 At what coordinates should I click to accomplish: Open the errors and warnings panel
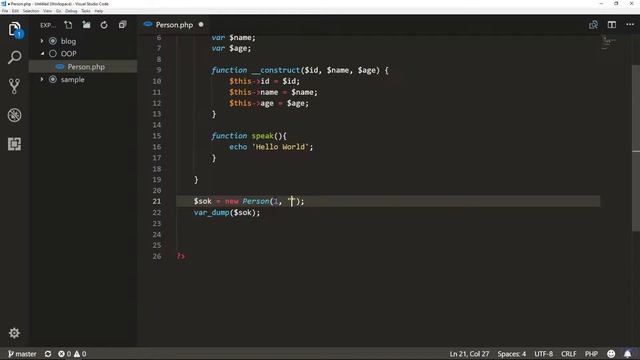pyautogui.click(x=72, y=354)
